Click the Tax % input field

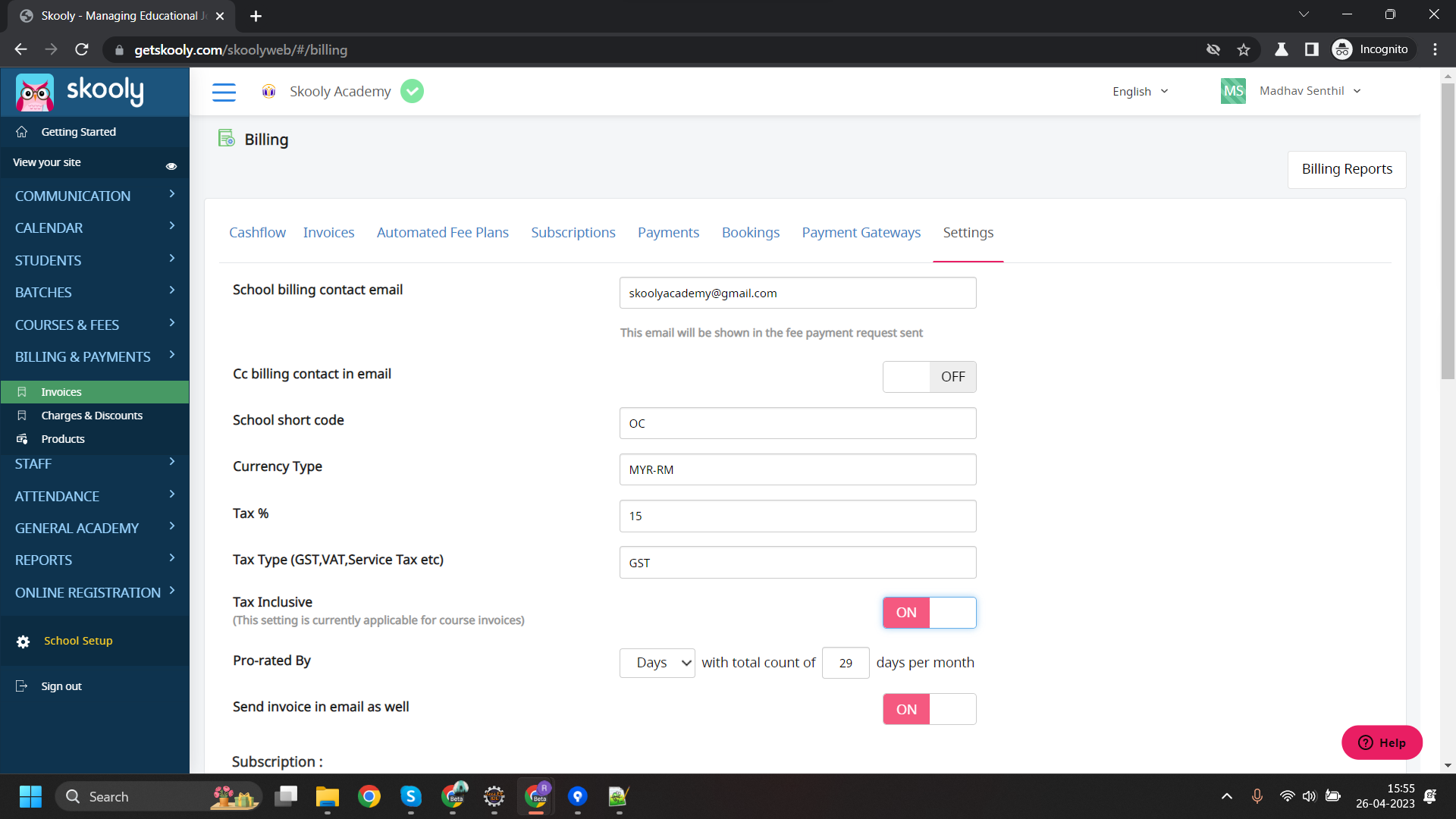coord(798,516)
